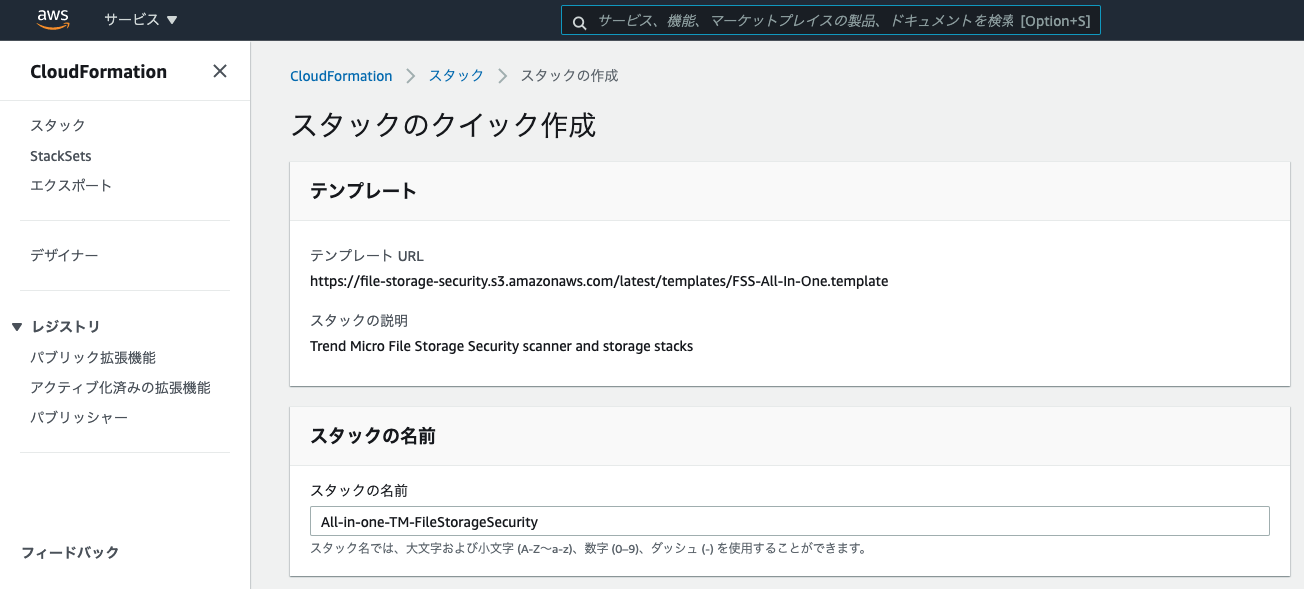Click the template URL text
The height and width of the screenshot is (589, 1304).
coord(599,281)
